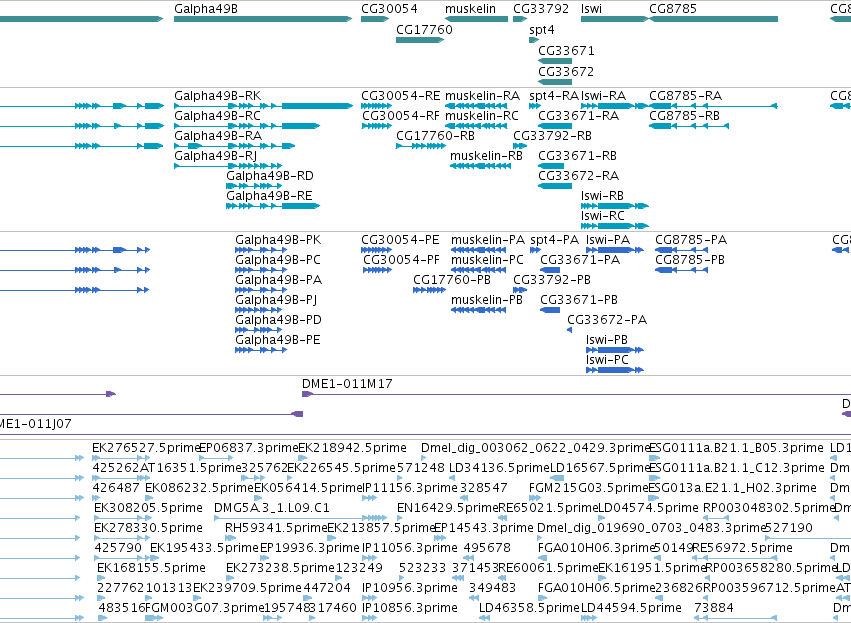
Task: Click the spt4 gene label
Action: click(x=542, y=30)
